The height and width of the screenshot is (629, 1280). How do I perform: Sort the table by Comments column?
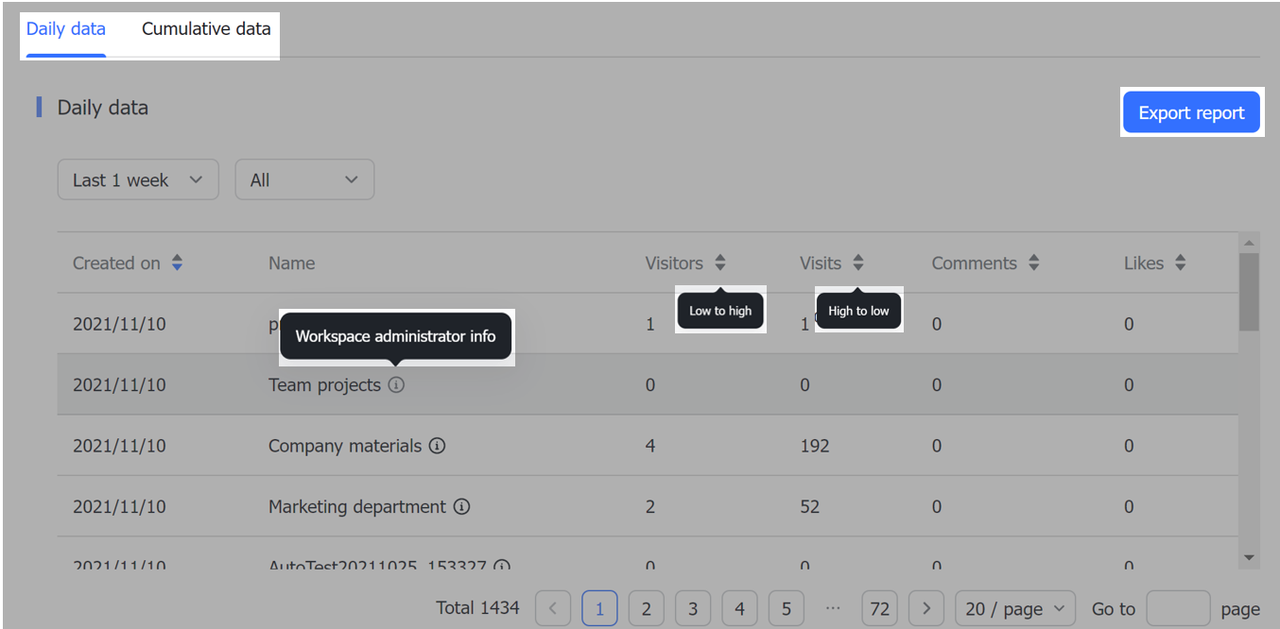pyautogui.click(x=1034, y=264)
